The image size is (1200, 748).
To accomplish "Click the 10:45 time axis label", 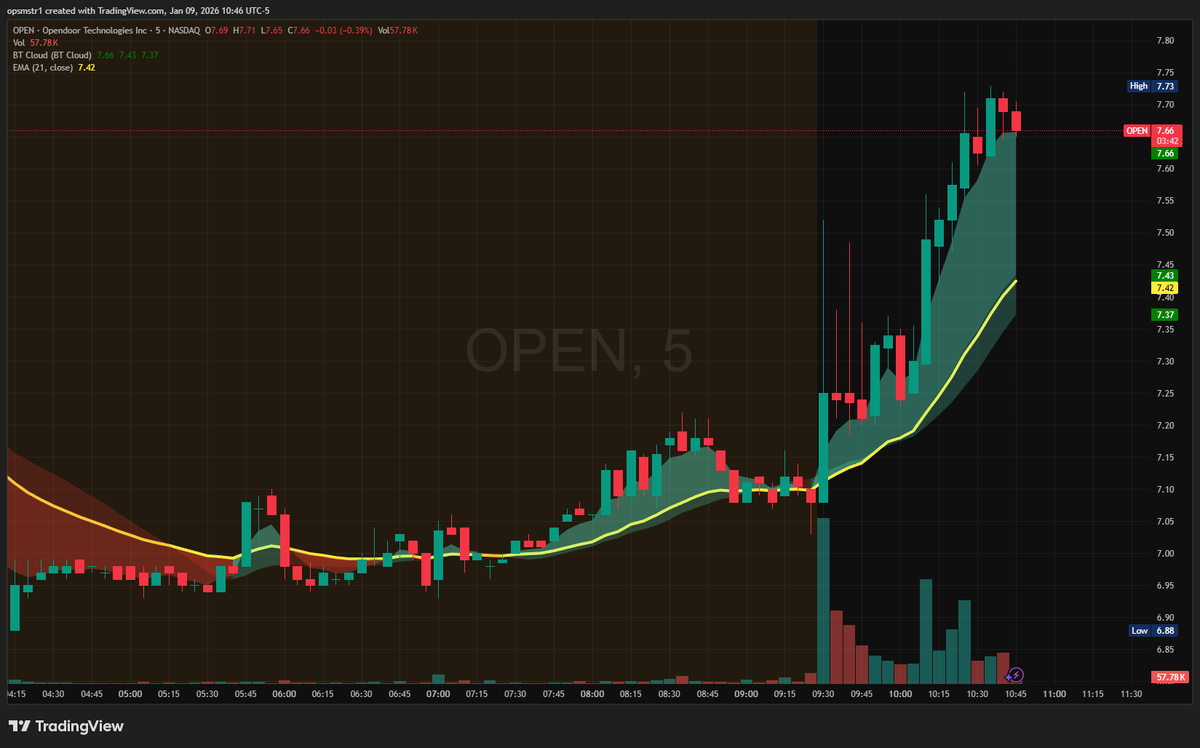I will coord(1015,693).
